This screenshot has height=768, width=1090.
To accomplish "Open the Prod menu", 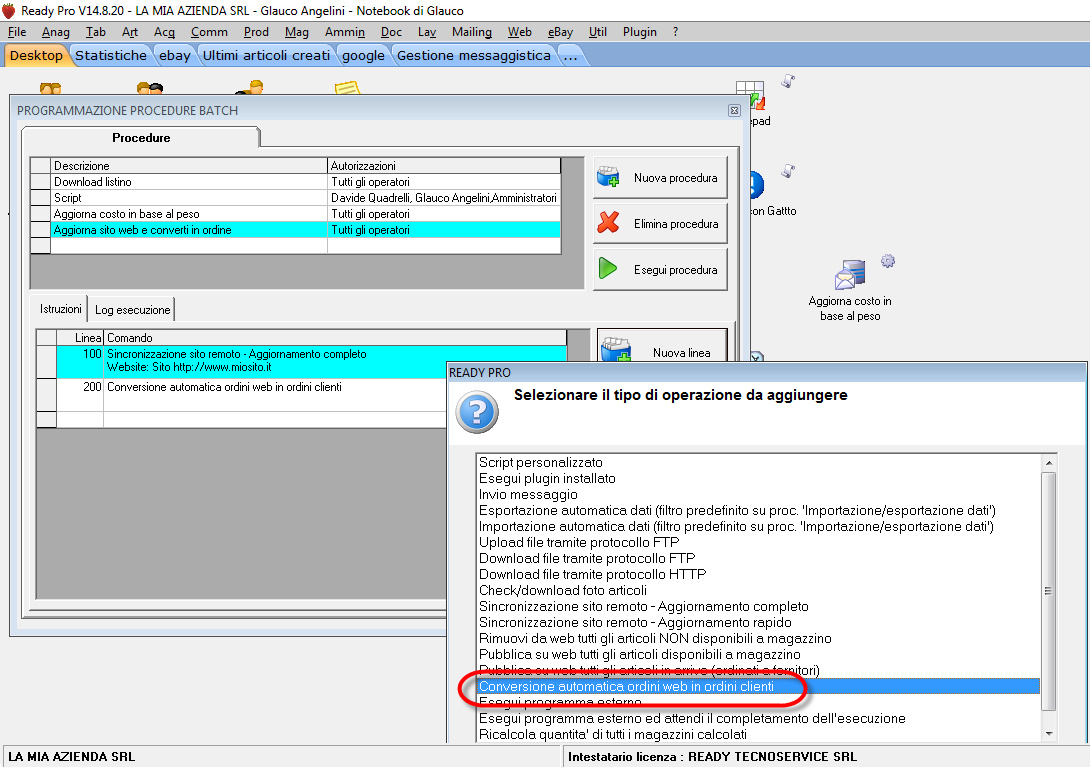I will click(x=256, y=32).
